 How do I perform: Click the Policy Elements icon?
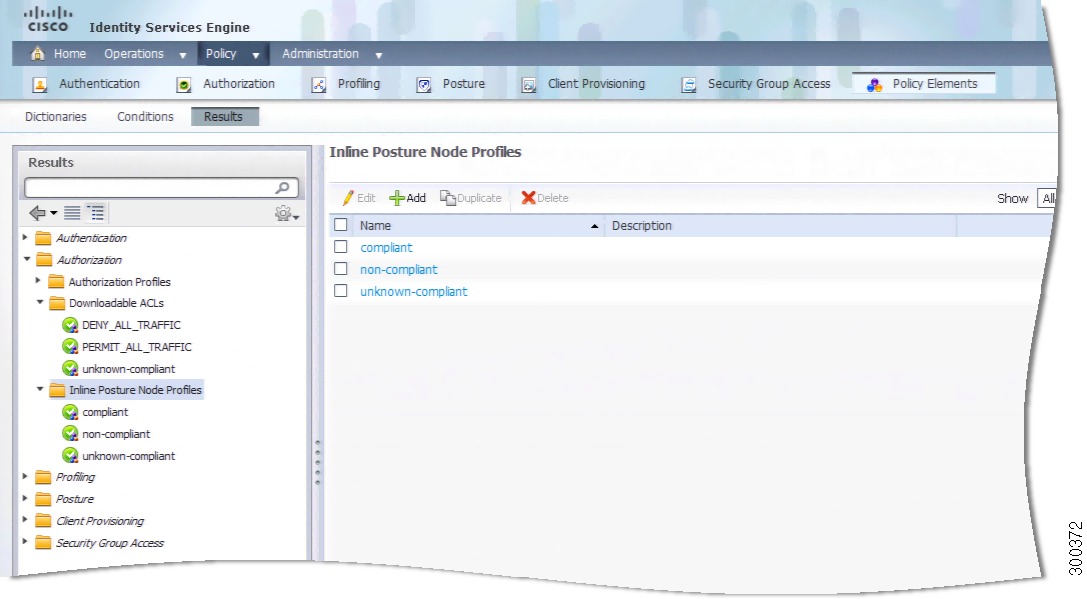pos(874,85)
